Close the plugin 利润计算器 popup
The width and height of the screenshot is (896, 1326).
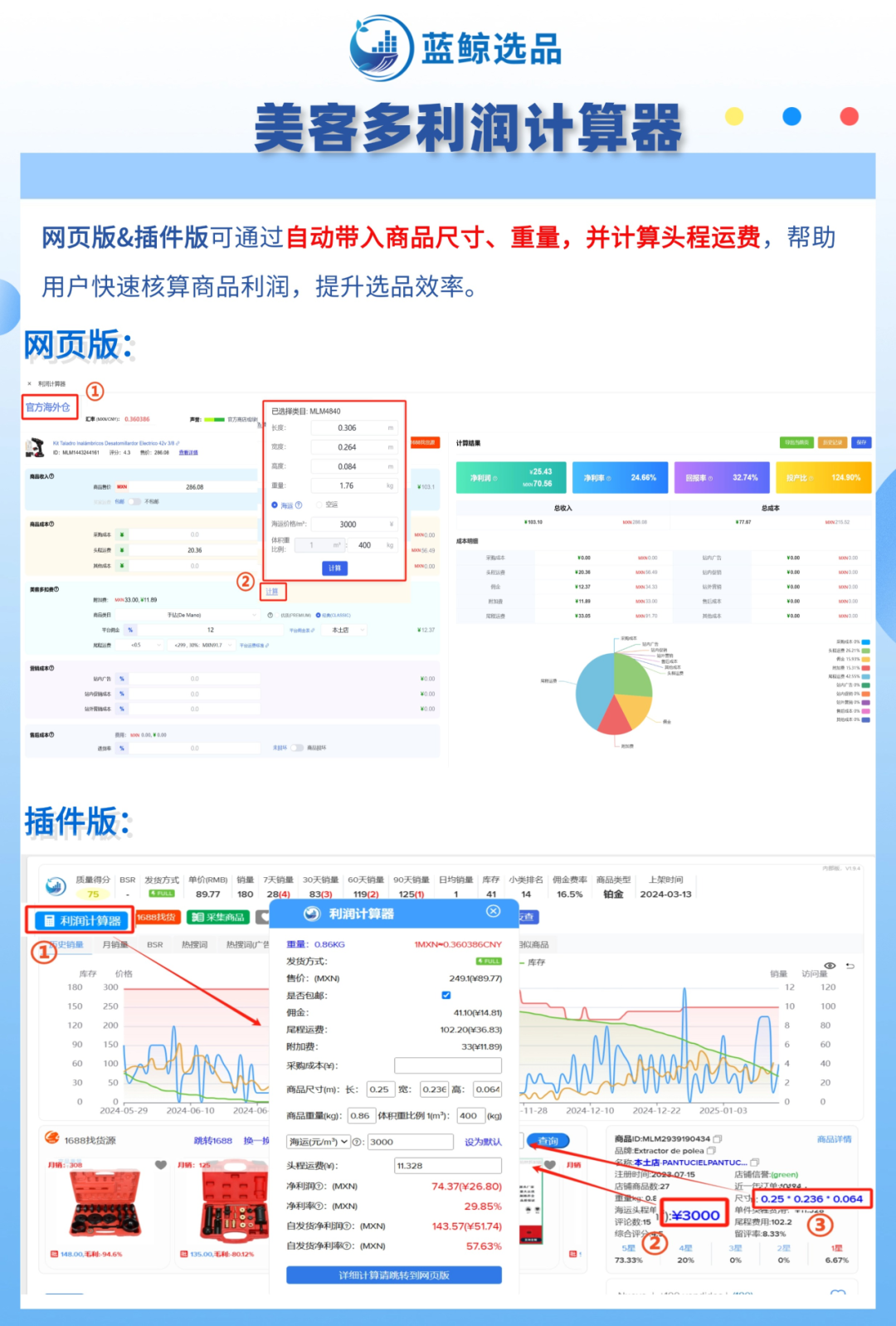tap(493, 911)
